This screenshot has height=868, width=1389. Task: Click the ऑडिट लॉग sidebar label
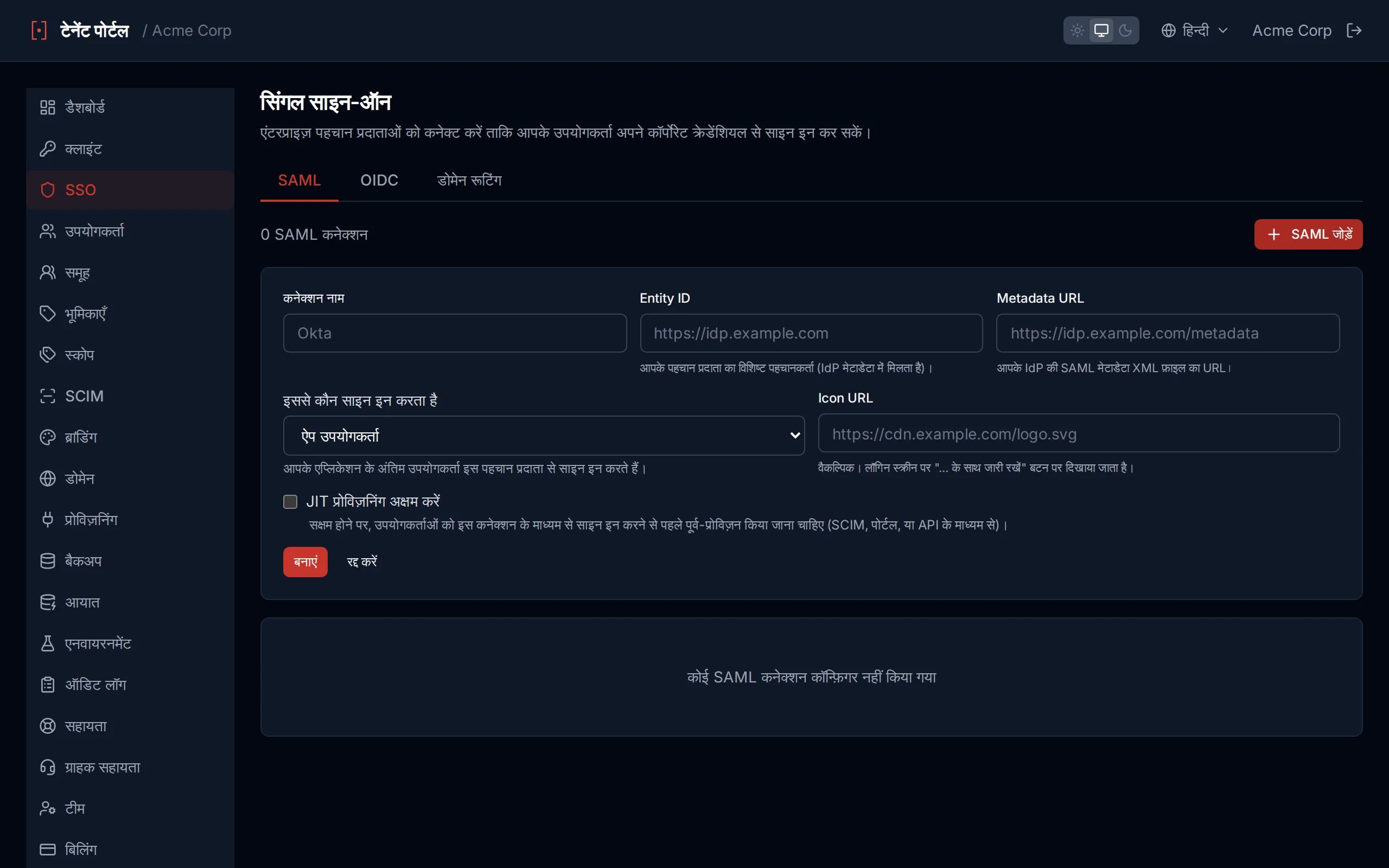(x=95, y=685)
